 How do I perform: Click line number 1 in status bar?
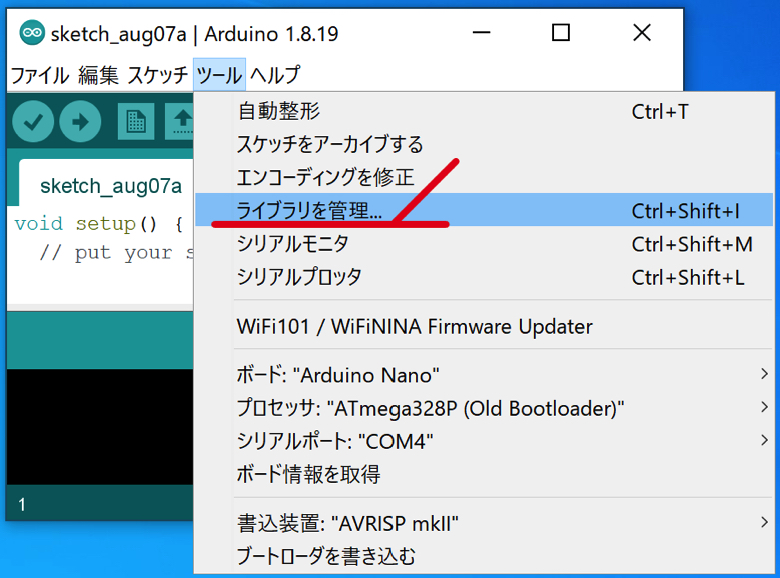[x=22, y=504]
